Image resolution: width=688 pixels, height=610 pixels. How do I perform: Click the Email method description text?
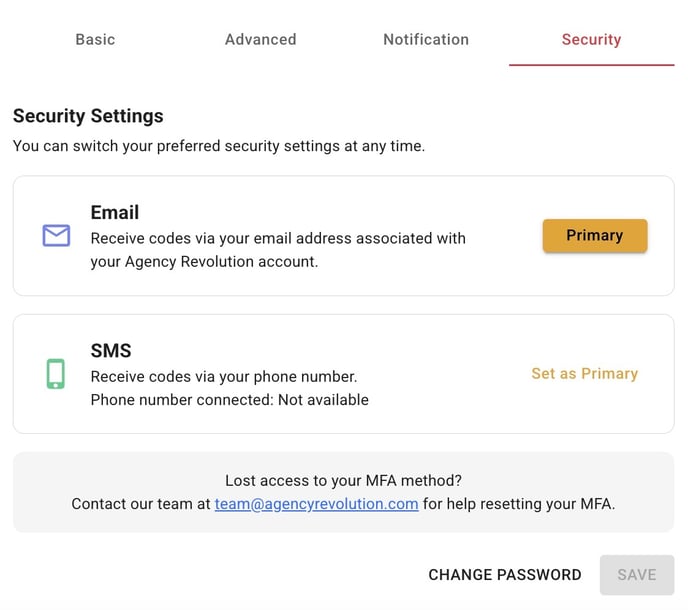278,250
